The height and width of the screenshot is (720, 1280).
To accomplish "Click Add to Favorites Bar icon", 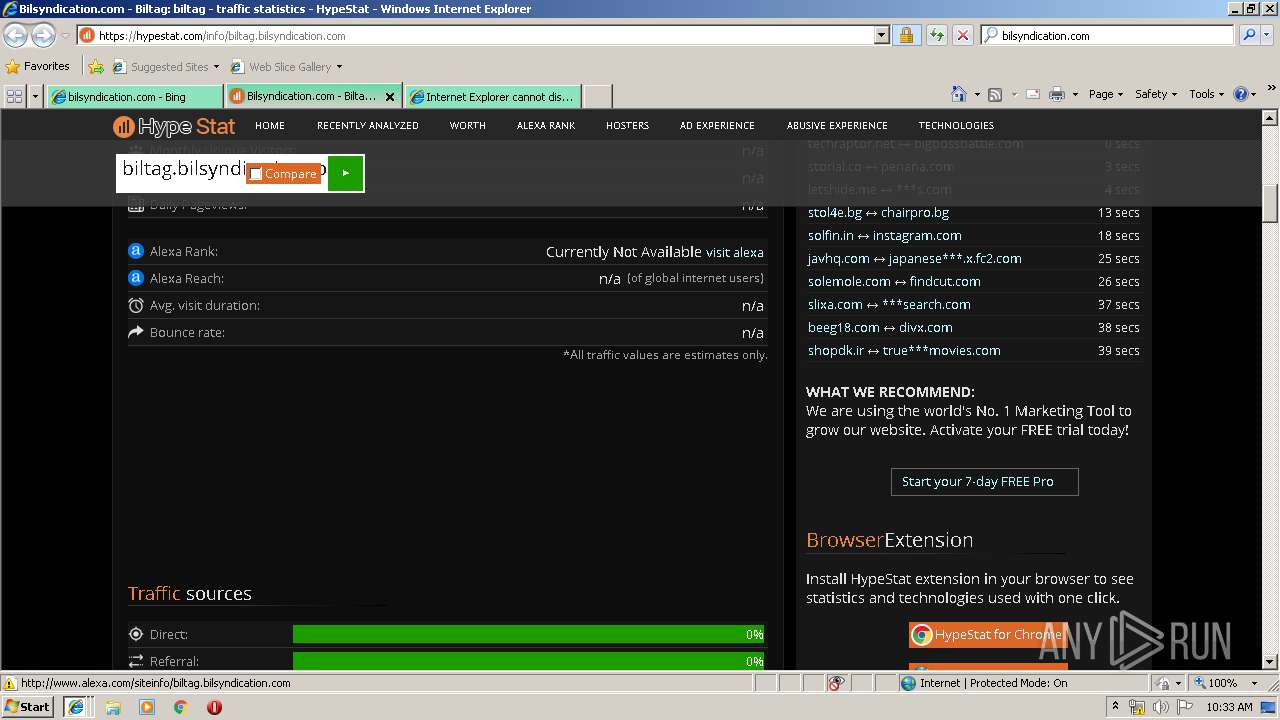I will [x=96, y=67].
